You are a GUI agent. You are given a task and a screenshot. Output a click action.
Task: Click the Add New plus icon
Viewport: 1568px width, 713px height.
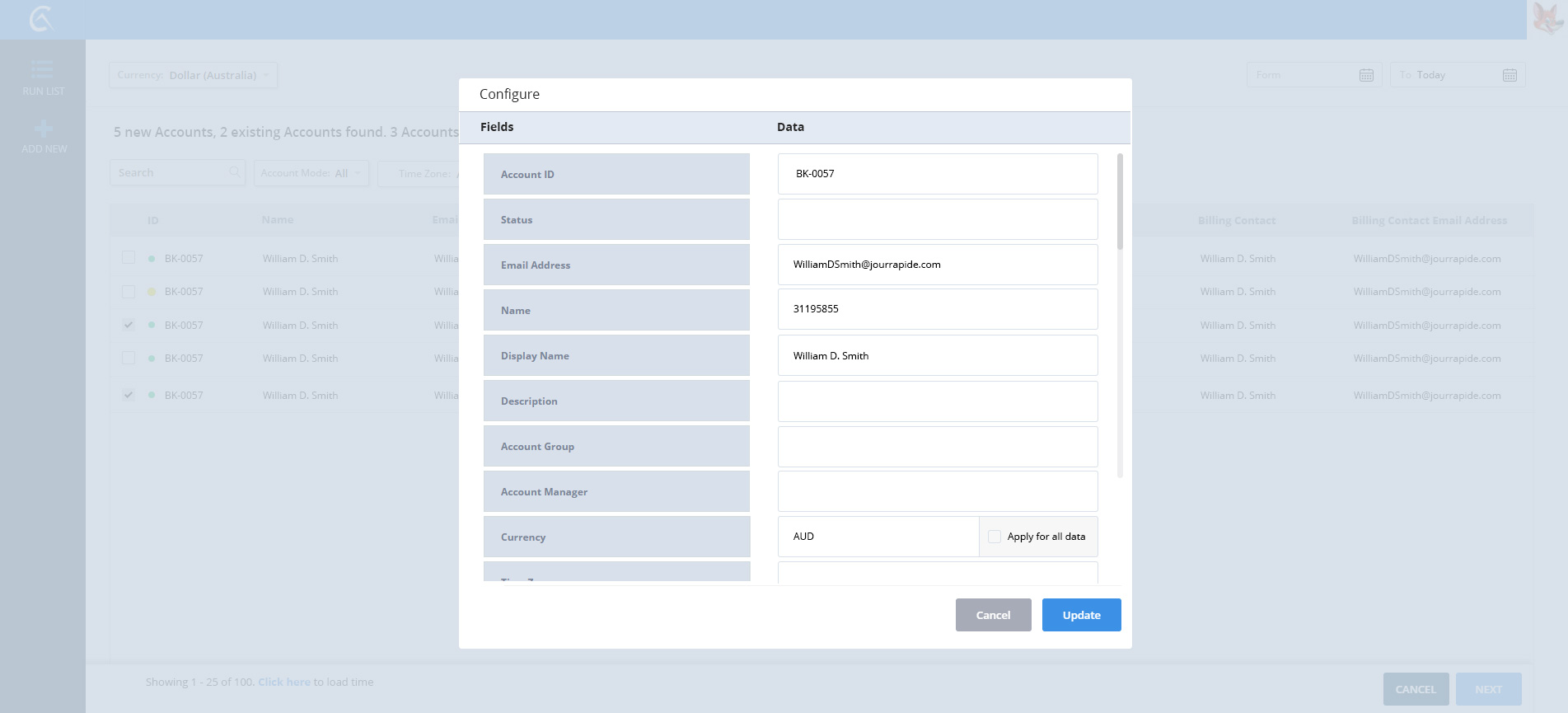[44, 129]
